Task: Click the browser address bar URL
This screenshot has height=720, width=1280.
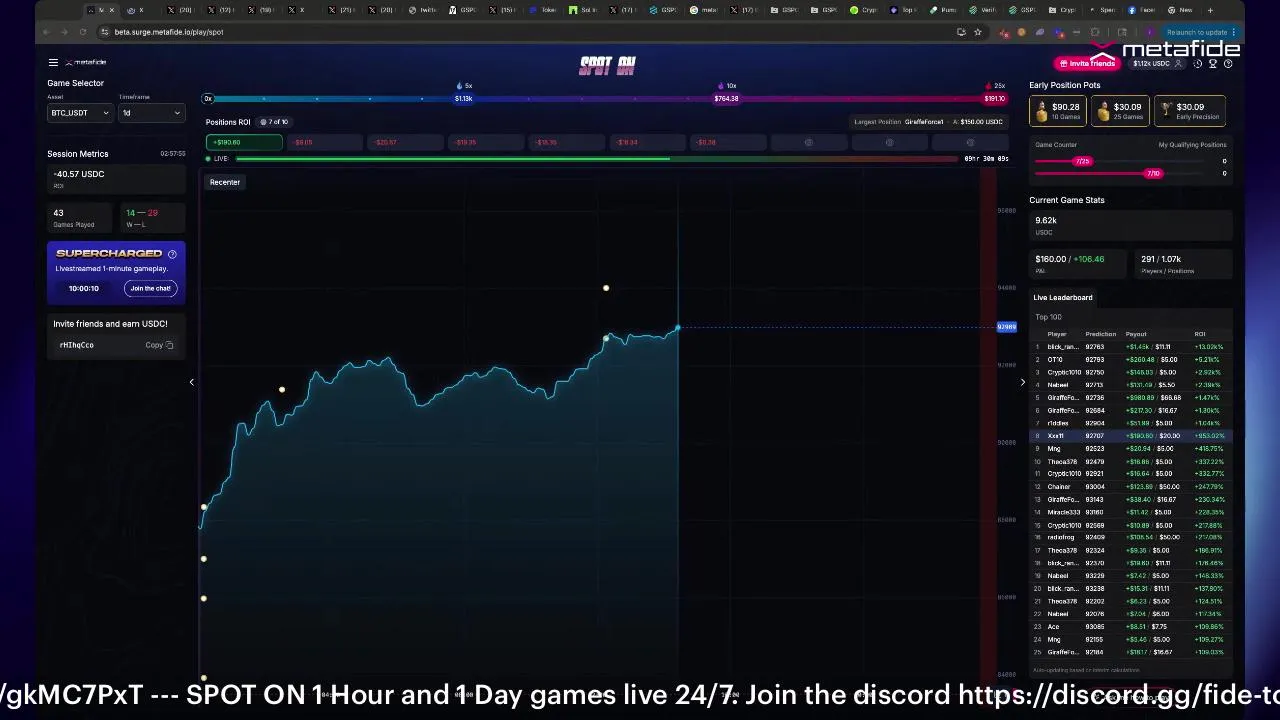Action: click(169, 32)
